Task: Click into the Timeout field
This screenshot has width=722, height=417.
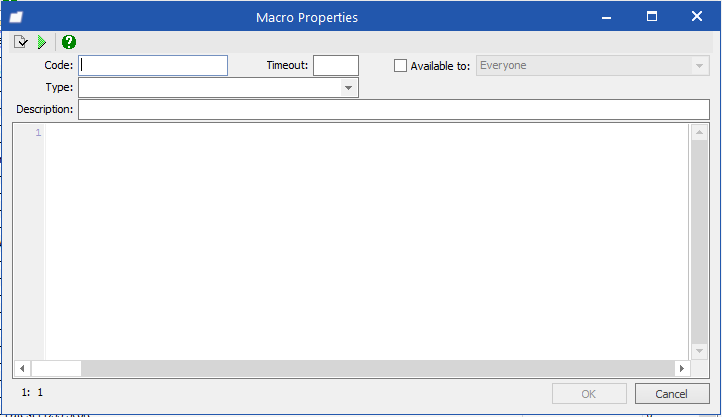Action: pos(336,65)
